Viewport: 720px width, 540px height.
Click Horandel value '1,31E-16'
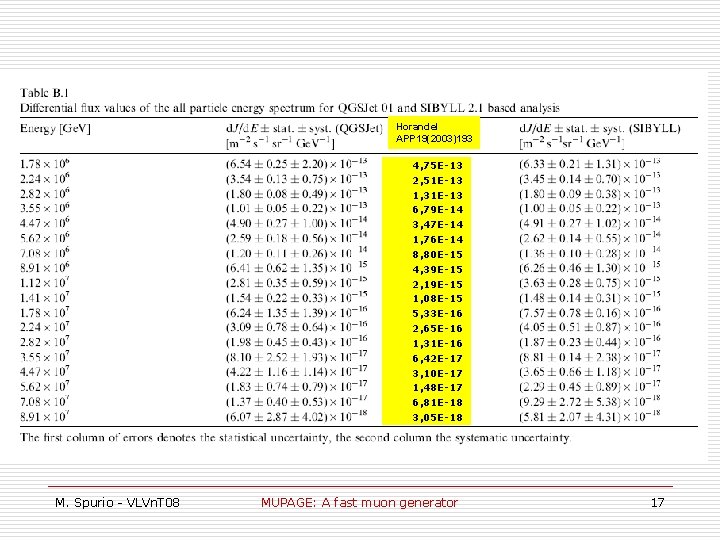pyautogui.click(x=437, y=343)
